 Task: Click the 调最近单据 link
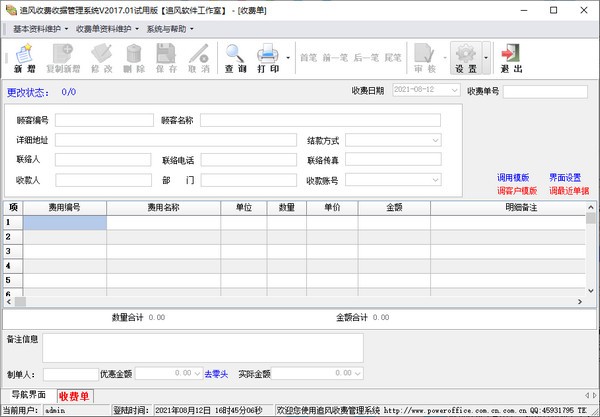point(569,191)
